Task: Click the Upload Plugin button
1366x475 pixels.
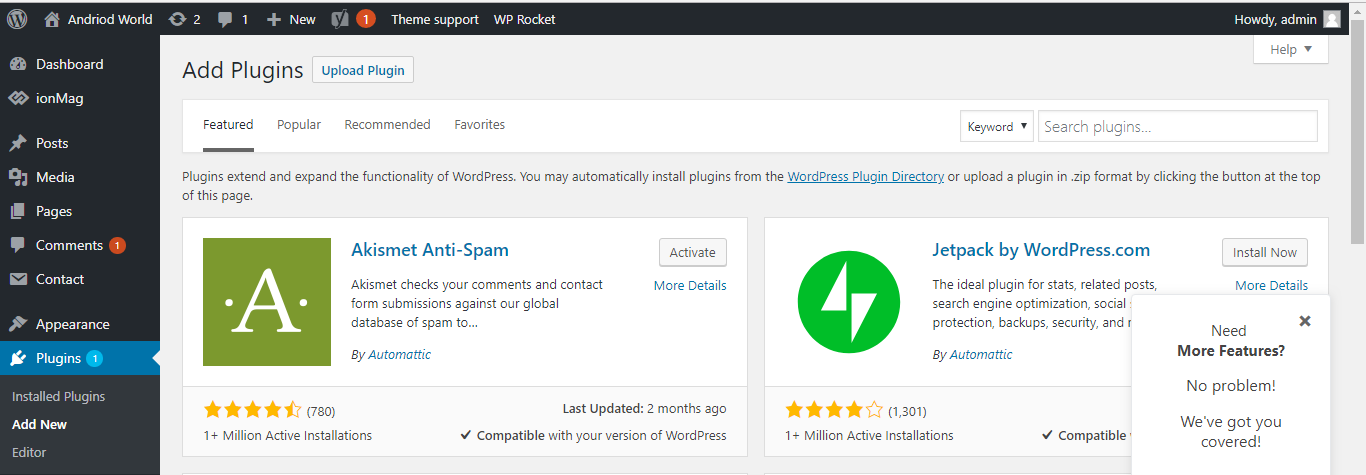Action: (363, 70)
